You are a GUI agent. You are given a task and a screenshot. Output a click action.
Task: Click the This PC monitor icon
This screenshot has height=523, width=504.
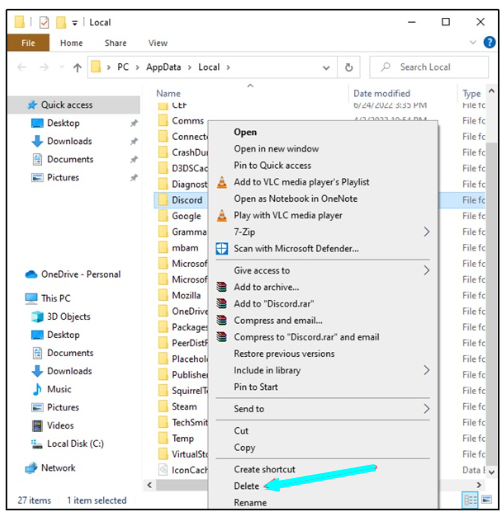(x=31, y=299)
